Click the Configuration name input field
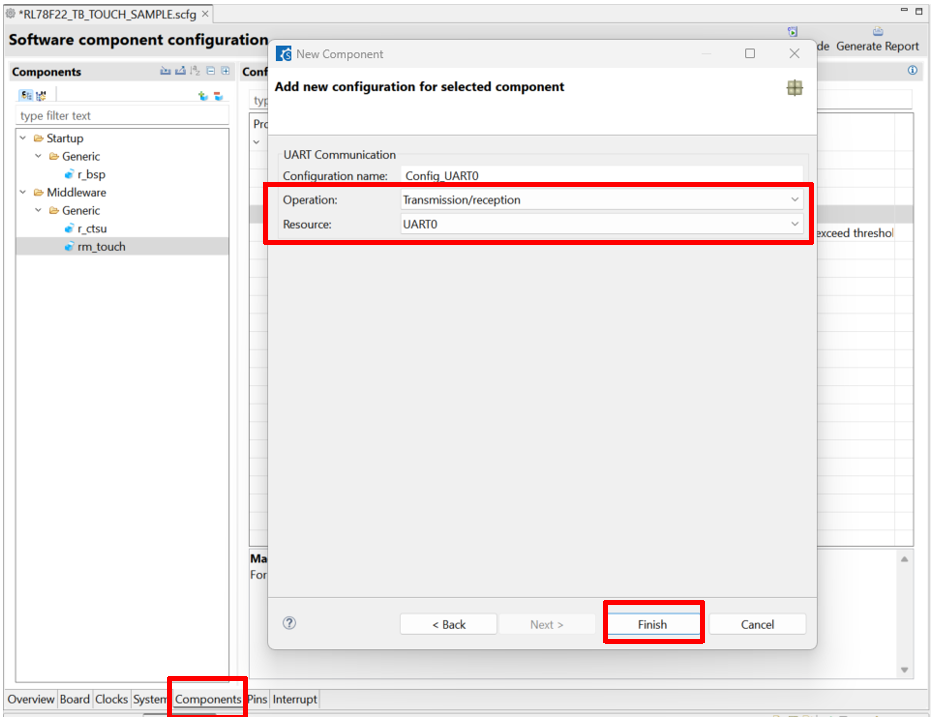 coord(601,176)
